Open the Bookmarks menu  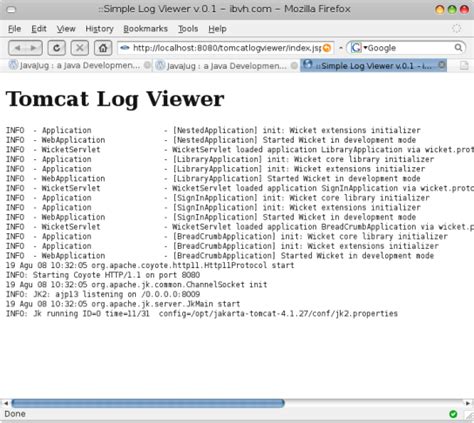coord(145,29)
